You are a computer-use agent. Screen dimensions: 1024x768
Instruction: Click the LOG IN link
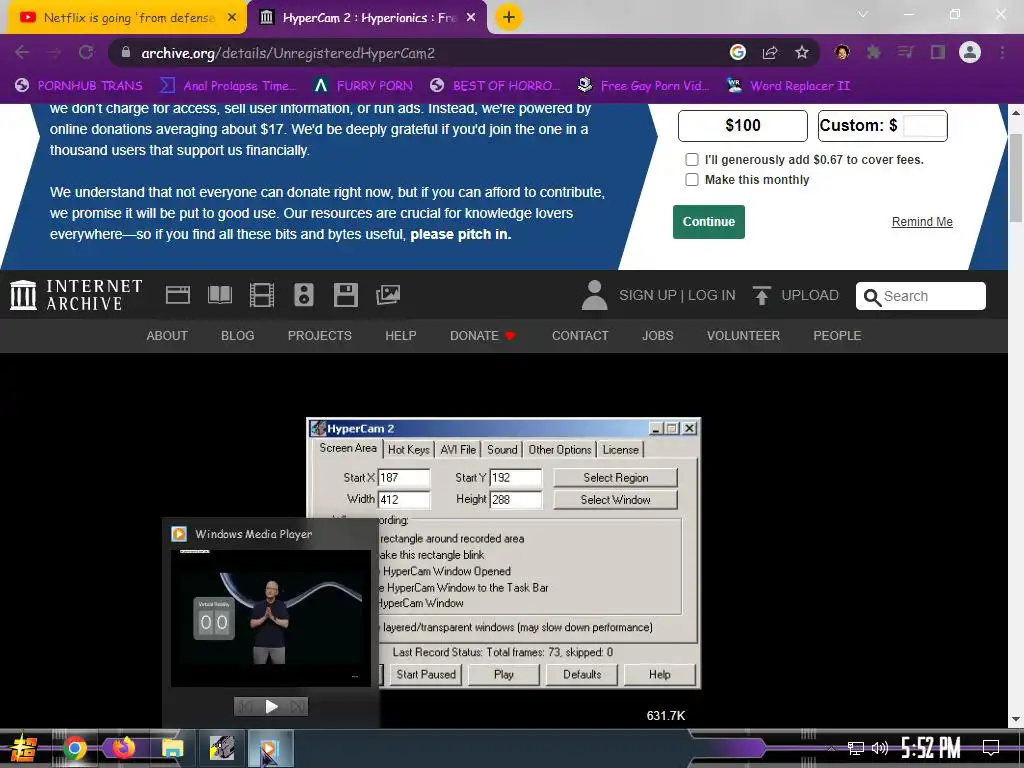711,295
